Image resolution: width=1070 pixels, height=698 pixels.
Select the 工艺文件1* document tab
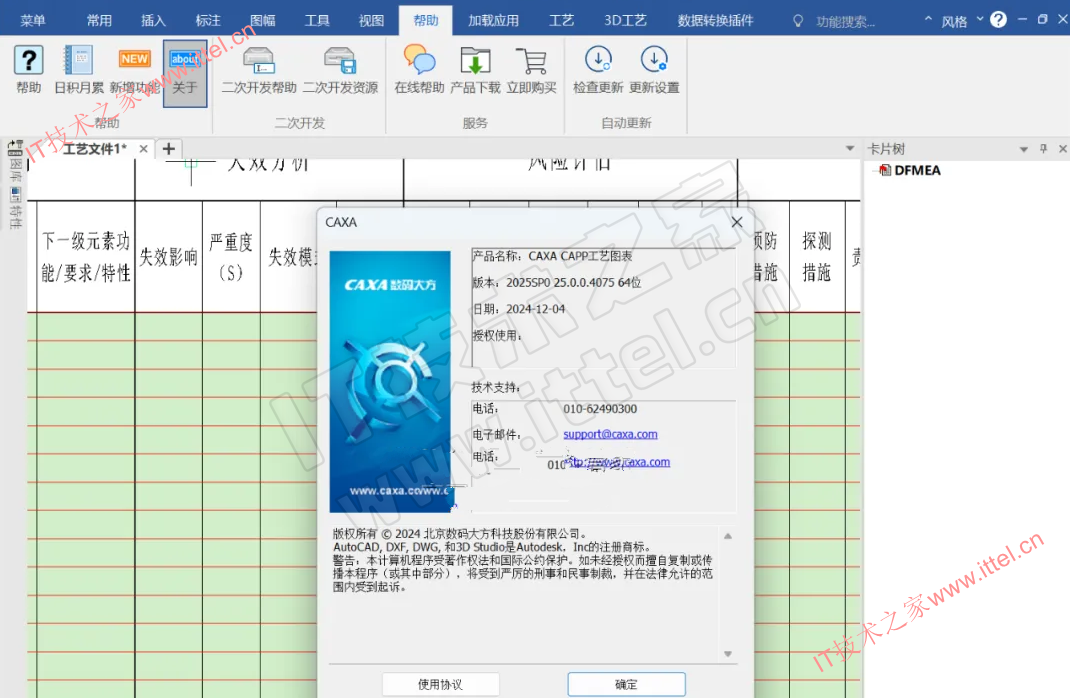click(x=94, y=149)
